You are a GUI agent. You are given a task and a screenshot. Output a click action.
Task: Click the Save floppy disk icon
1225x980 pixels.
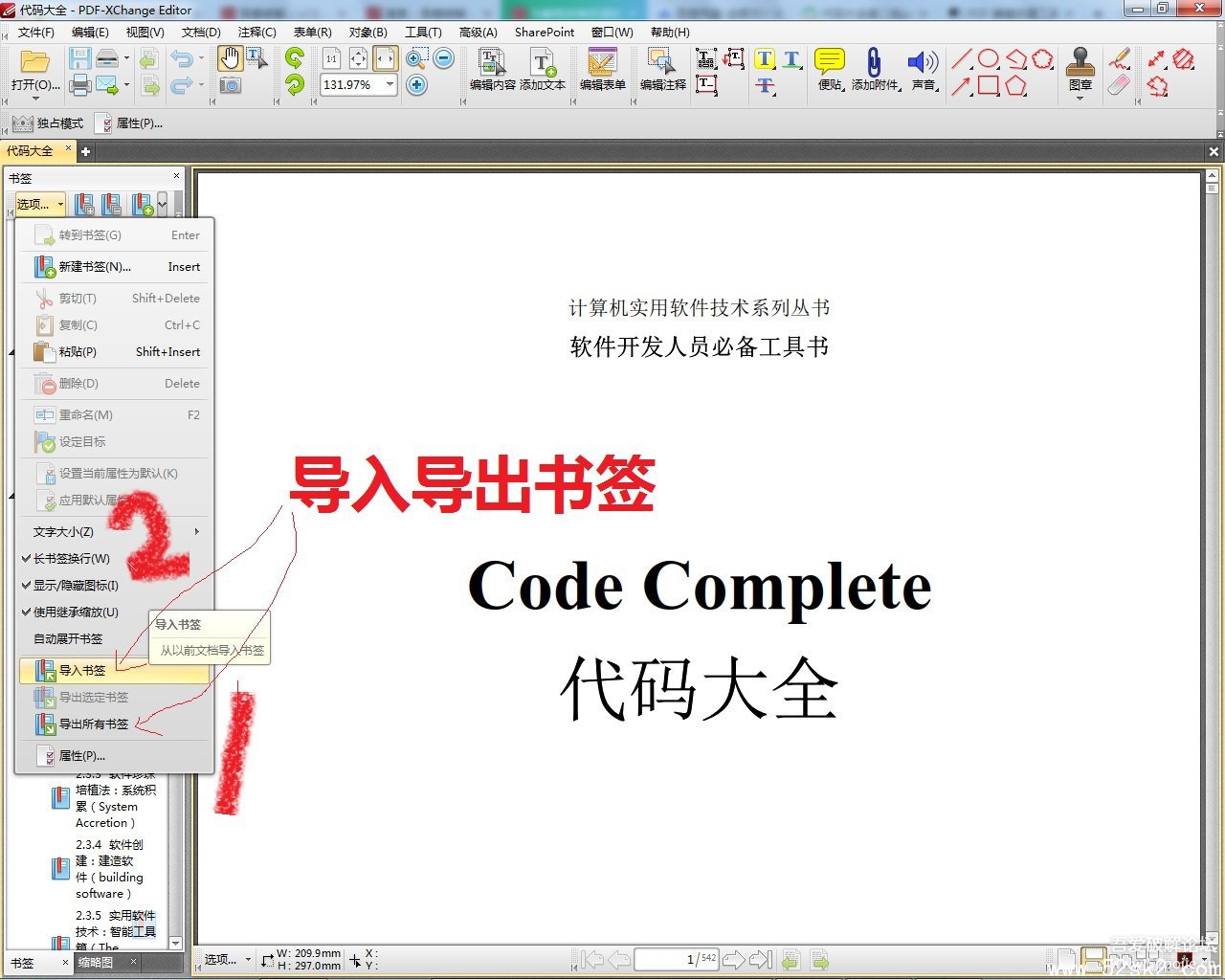tap(80, 59)
